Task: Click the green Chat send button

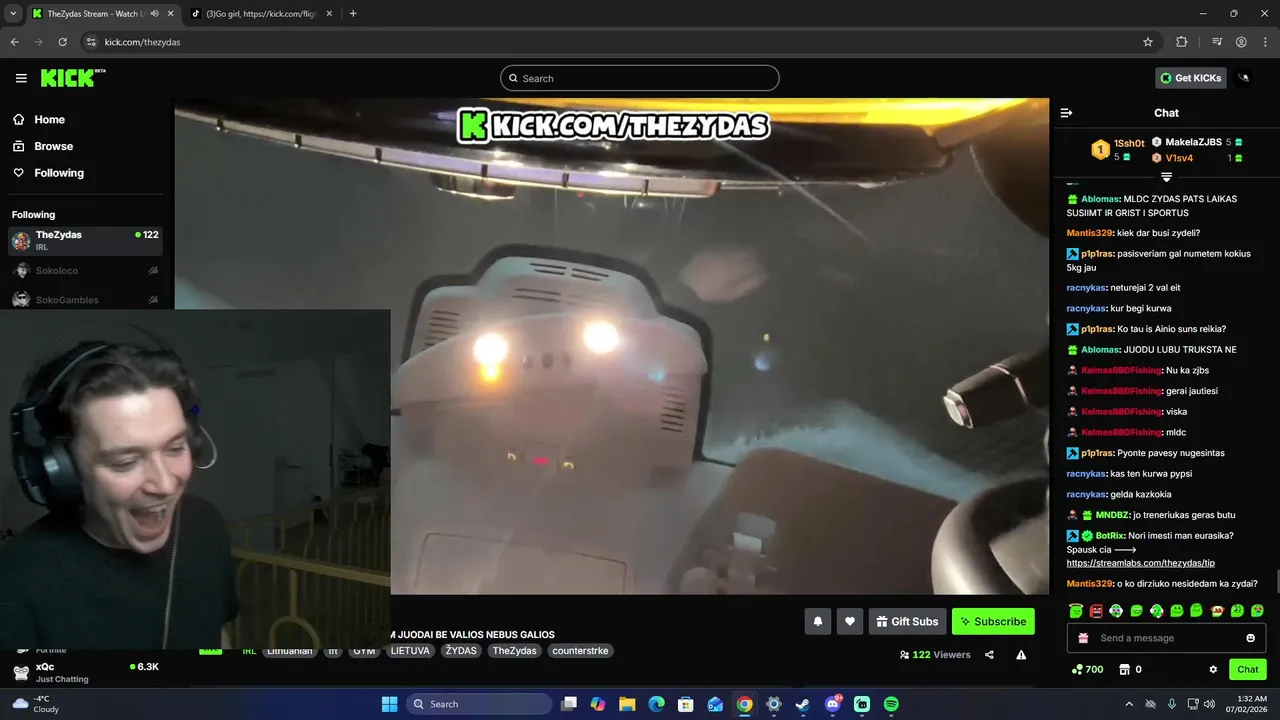Action: [1248, 669]
